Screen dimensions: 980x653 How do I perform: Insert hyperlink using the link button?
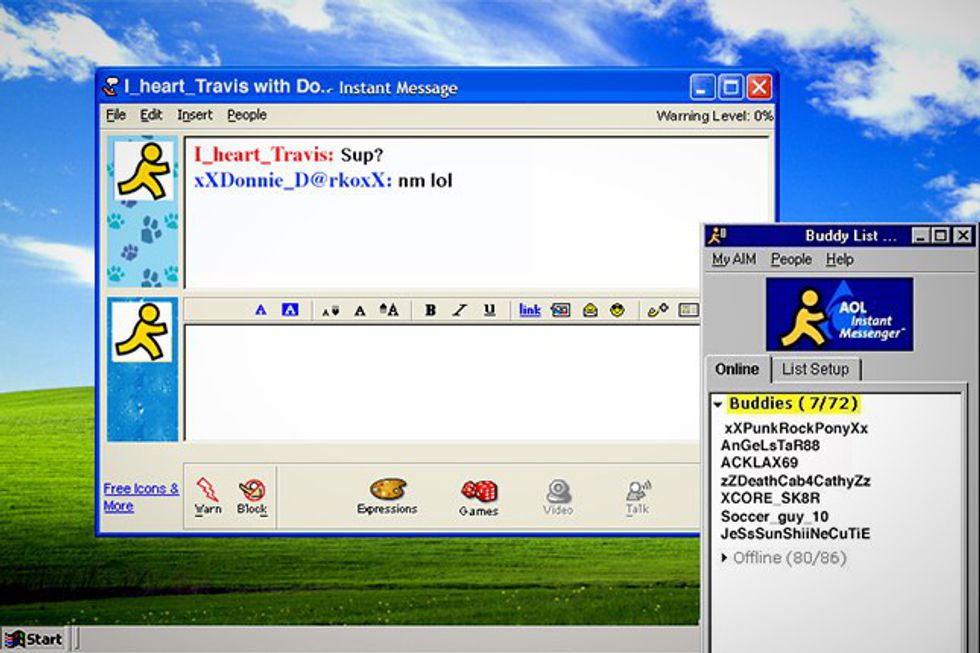pyautogui.click(x=529, y=310)
